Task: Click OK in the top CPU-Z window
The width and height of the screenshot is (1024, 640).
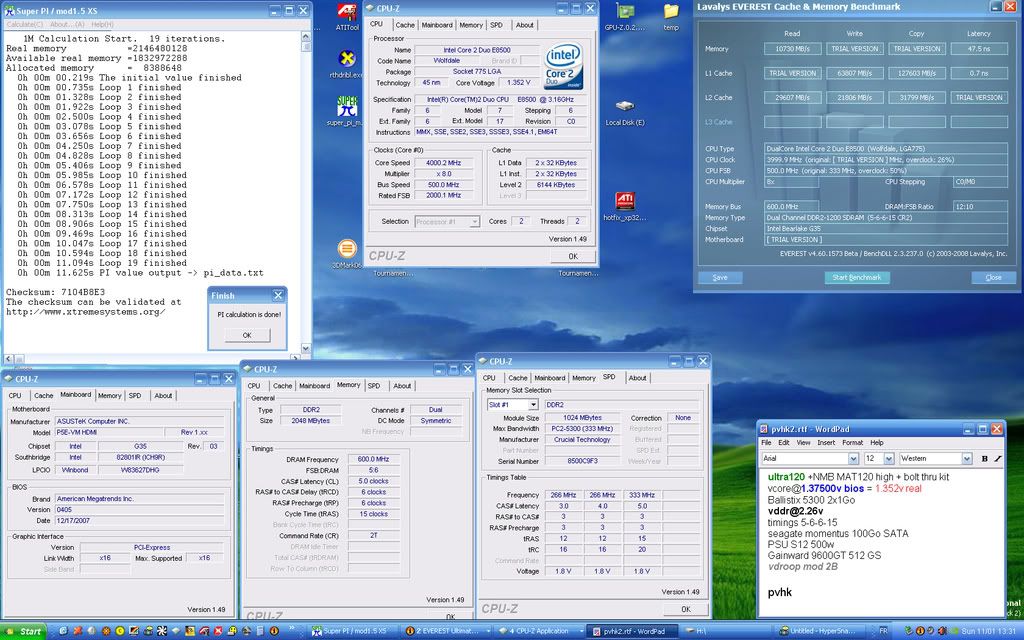Action: [573, 257]
